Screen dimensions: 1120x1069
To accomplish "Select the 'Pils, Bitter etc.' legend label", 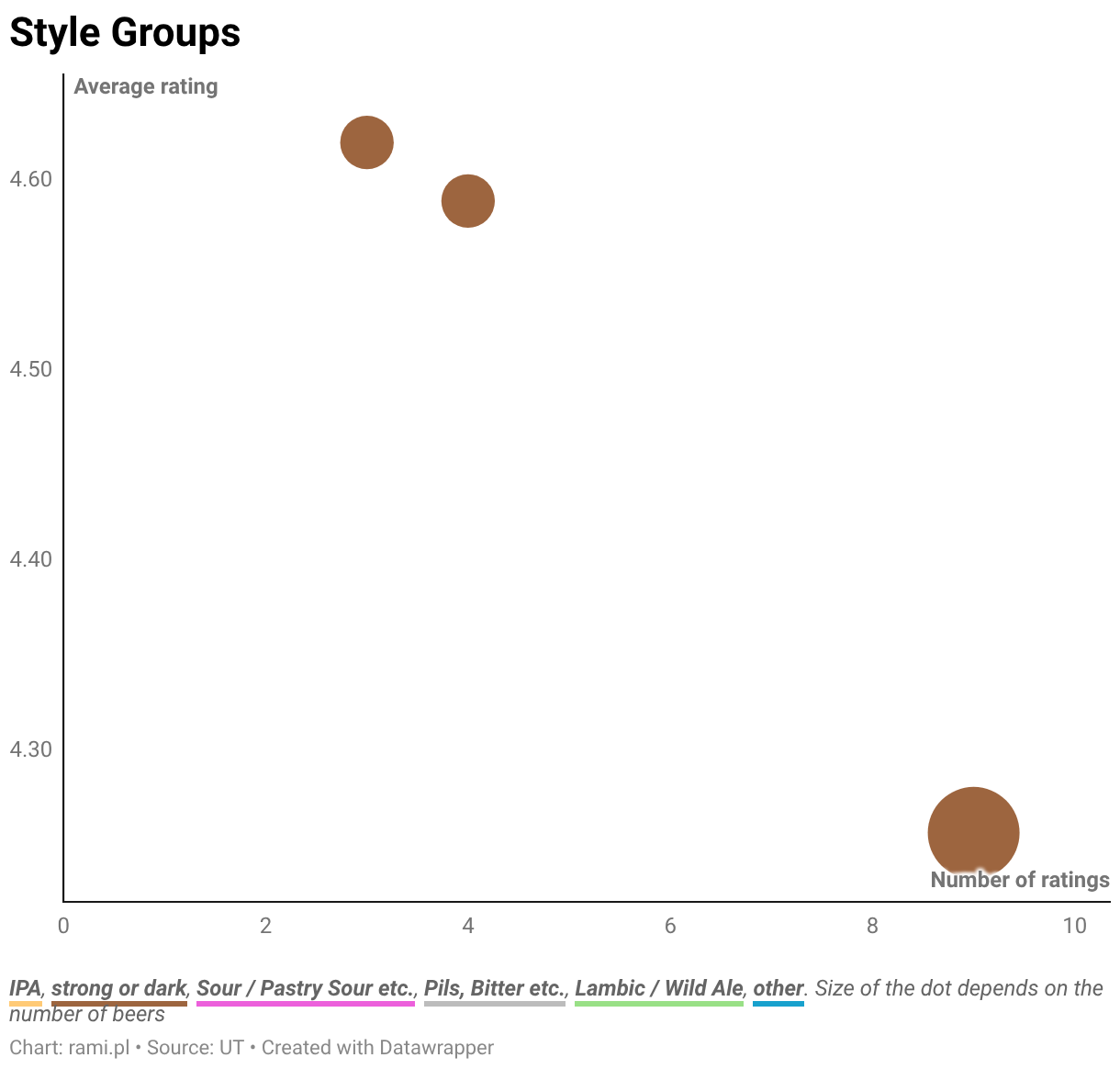I will tap(494, 988).
